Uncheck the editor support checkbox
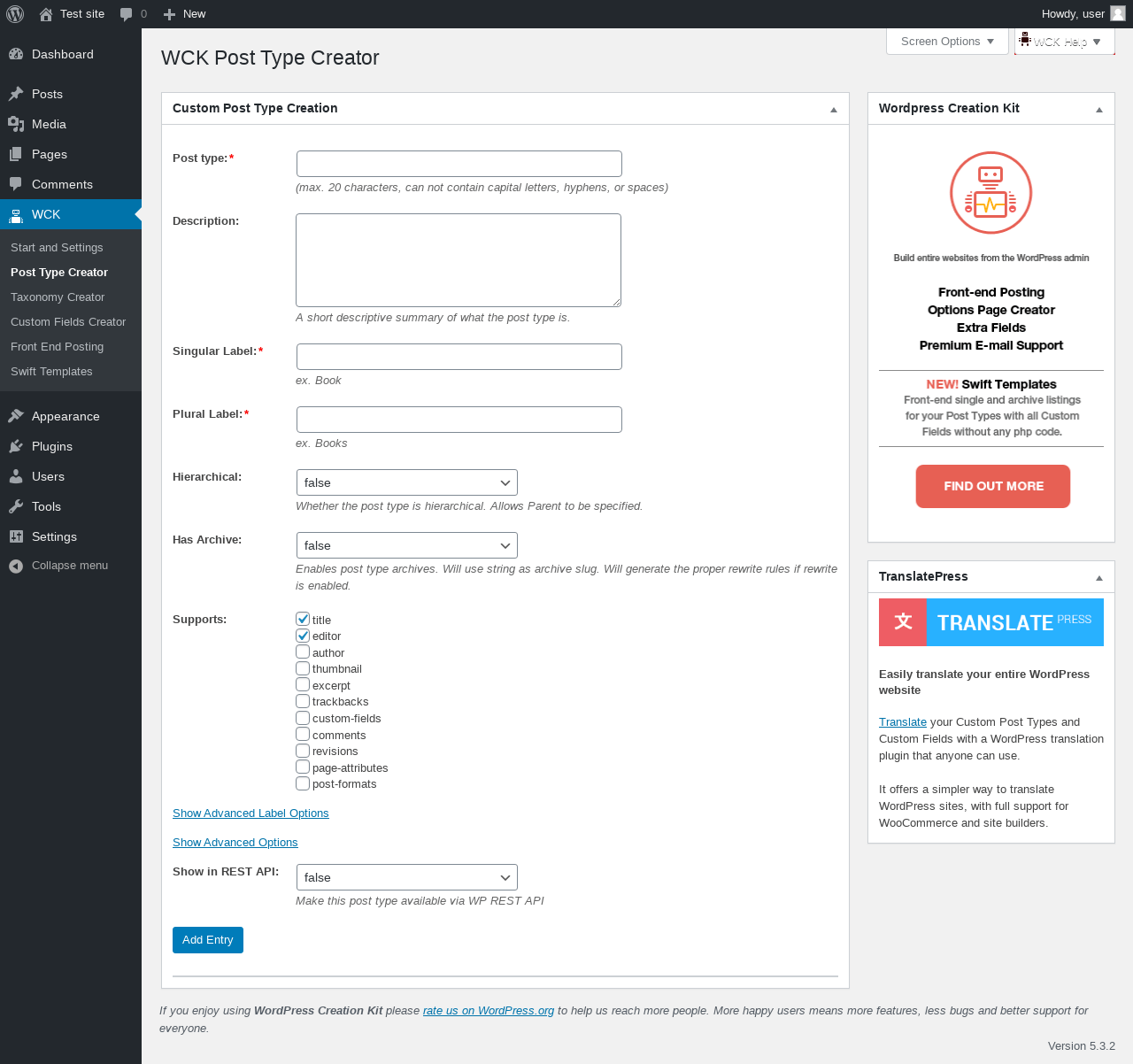 tap(303, 636)
